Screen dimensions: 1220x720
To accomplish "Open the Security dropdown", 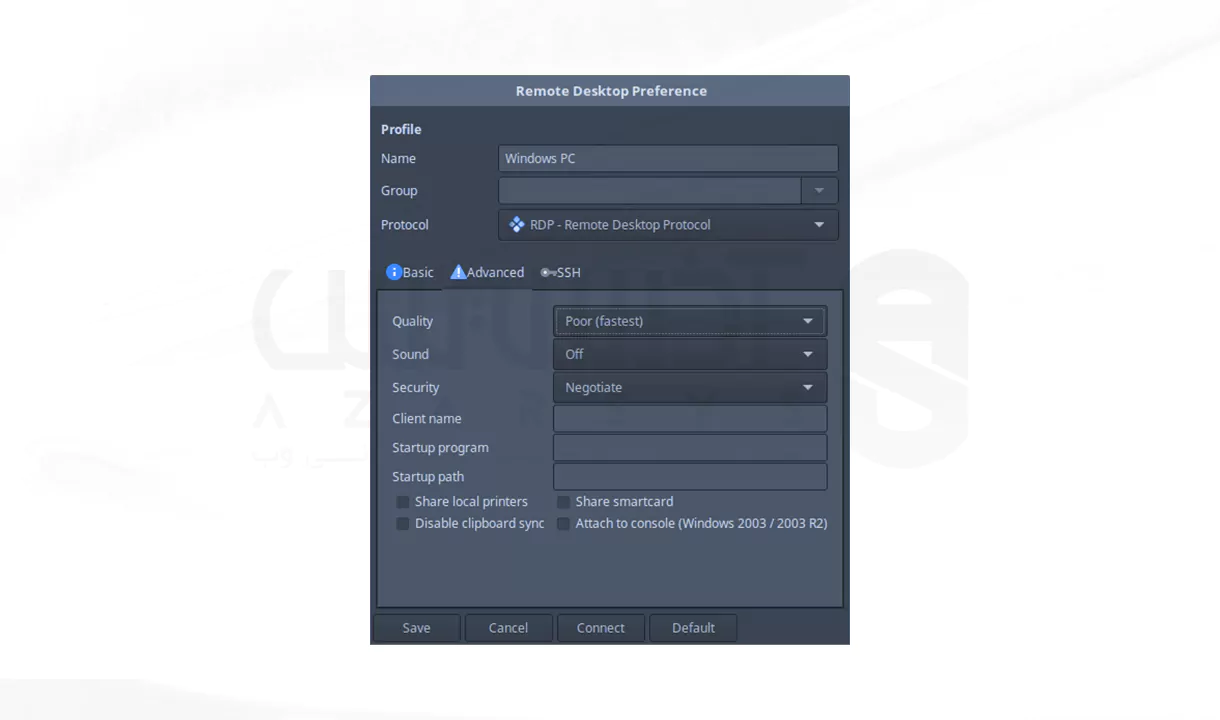I will point(690,387).
